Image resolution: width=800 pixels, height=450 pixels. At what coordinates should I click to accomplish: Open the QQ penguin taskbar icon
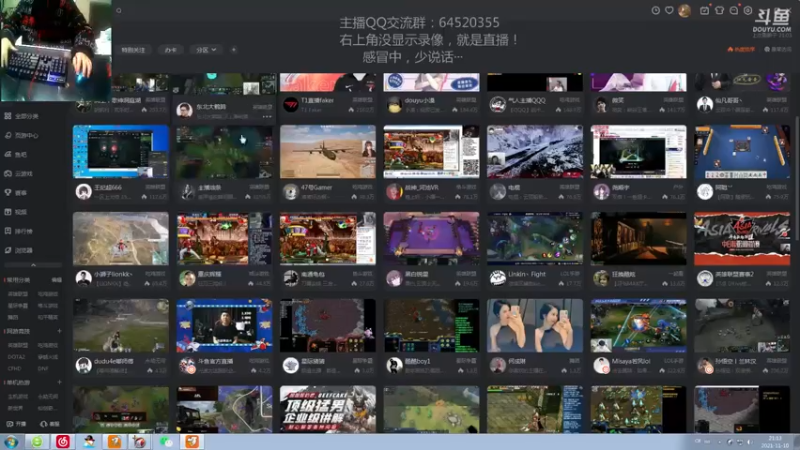pyautogui.click(x=89, y=442)
